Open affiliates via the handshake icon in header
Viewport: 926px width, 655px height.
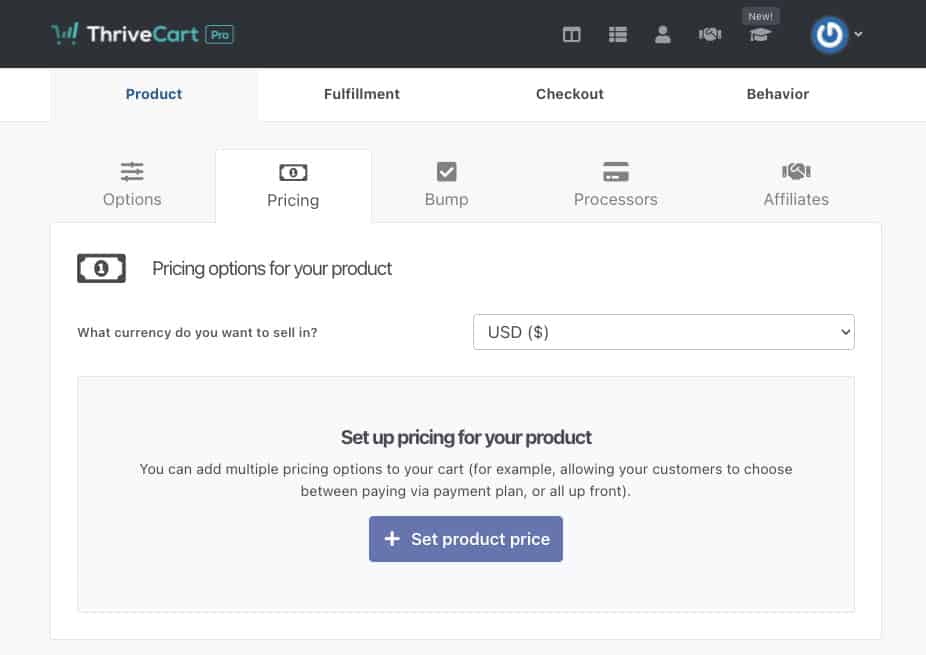[x=710, y=33]
